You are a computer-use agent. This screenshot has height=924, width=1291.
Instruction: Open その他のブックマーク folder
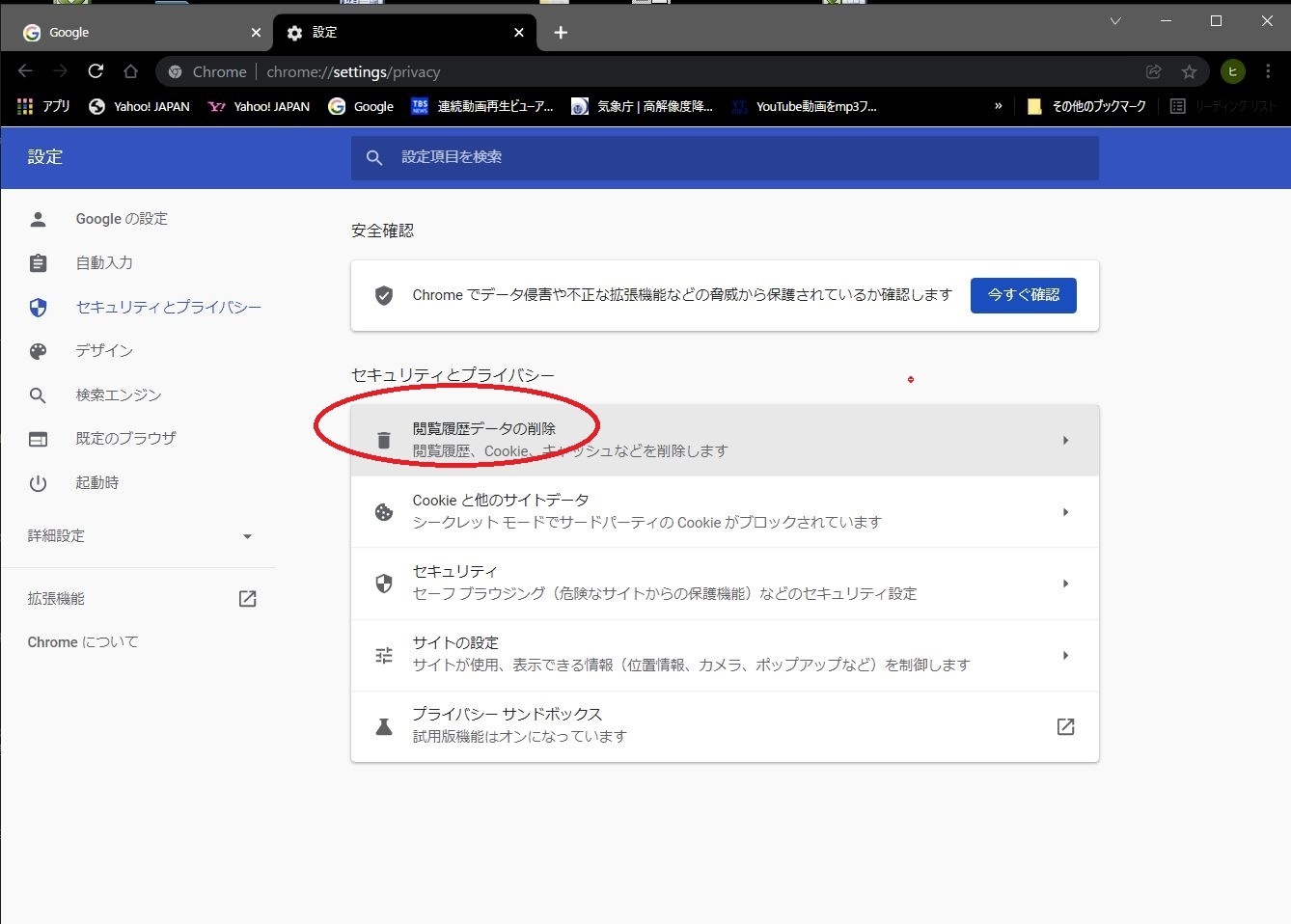click(1086, 106)
